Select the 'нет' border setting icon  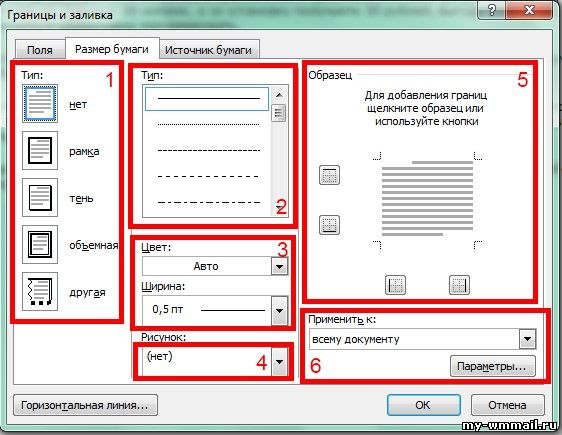coord(40,104)
